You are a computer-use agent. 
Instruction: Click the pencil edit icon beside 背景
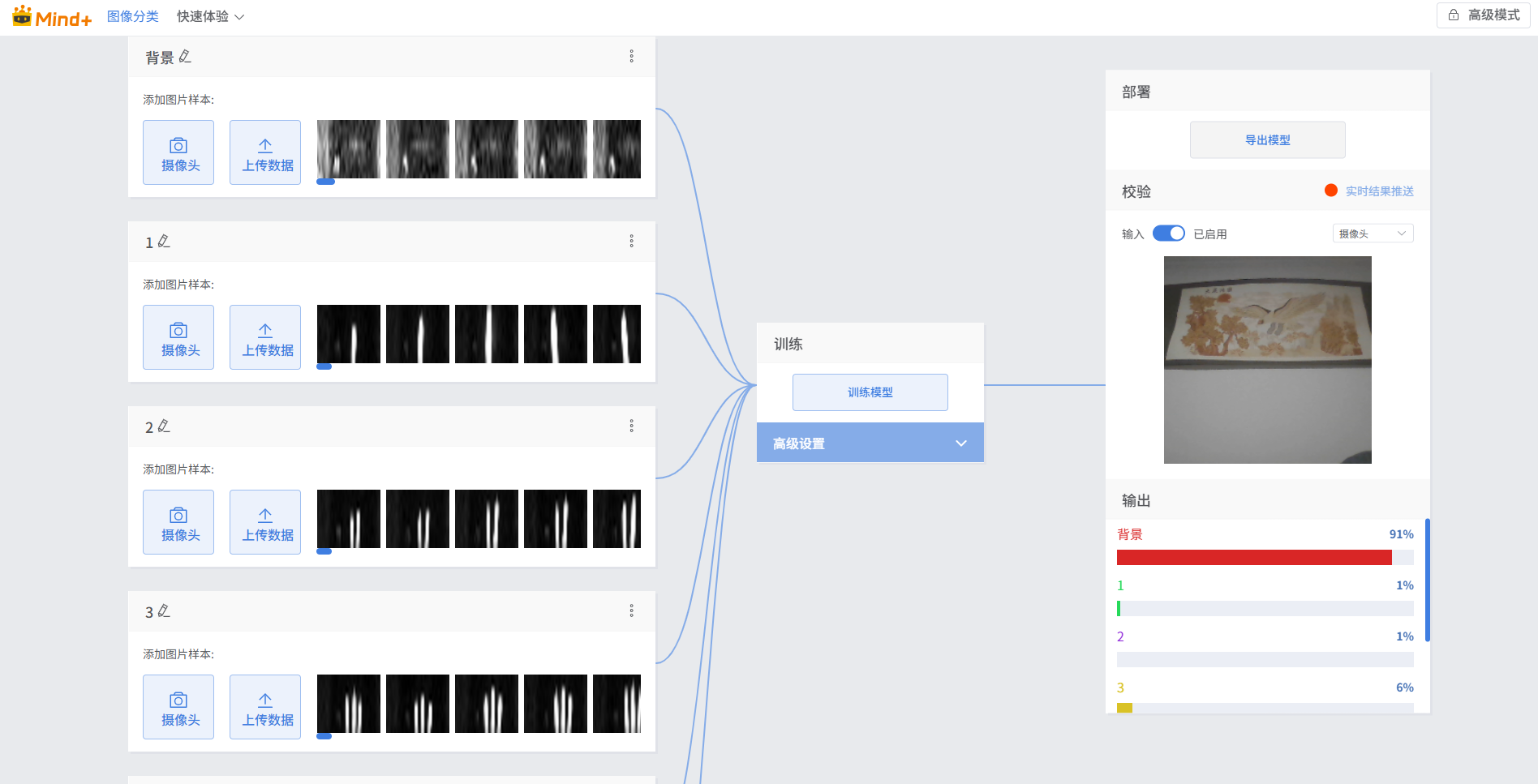coord(185,57)
